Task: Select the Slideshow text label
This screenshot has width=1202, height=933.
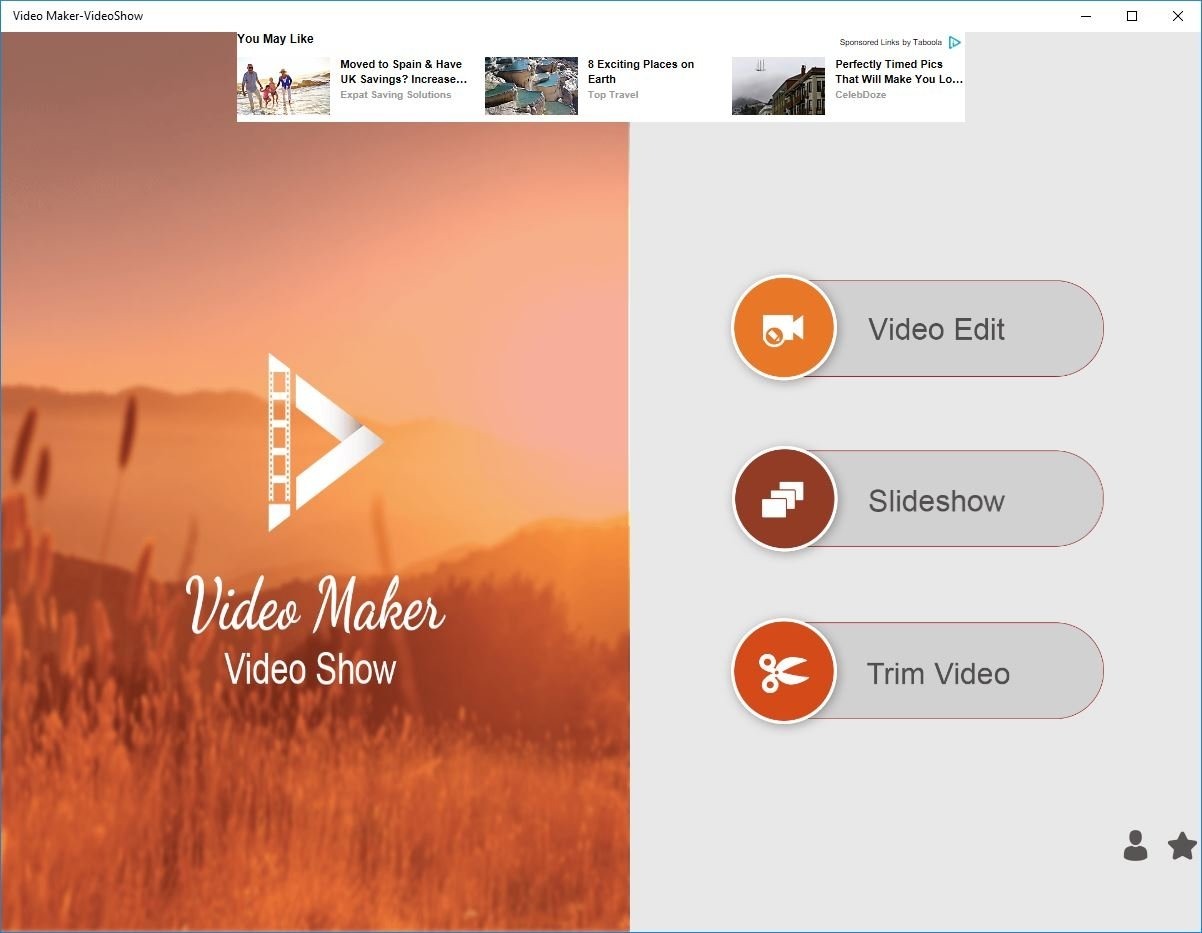Action: tap(936, 500)
